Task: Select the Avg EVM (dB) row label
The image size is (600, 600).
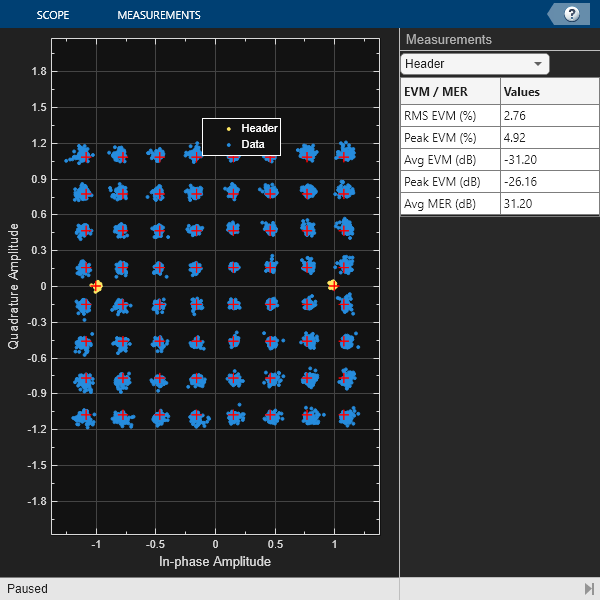Action: tap(440, 160)
